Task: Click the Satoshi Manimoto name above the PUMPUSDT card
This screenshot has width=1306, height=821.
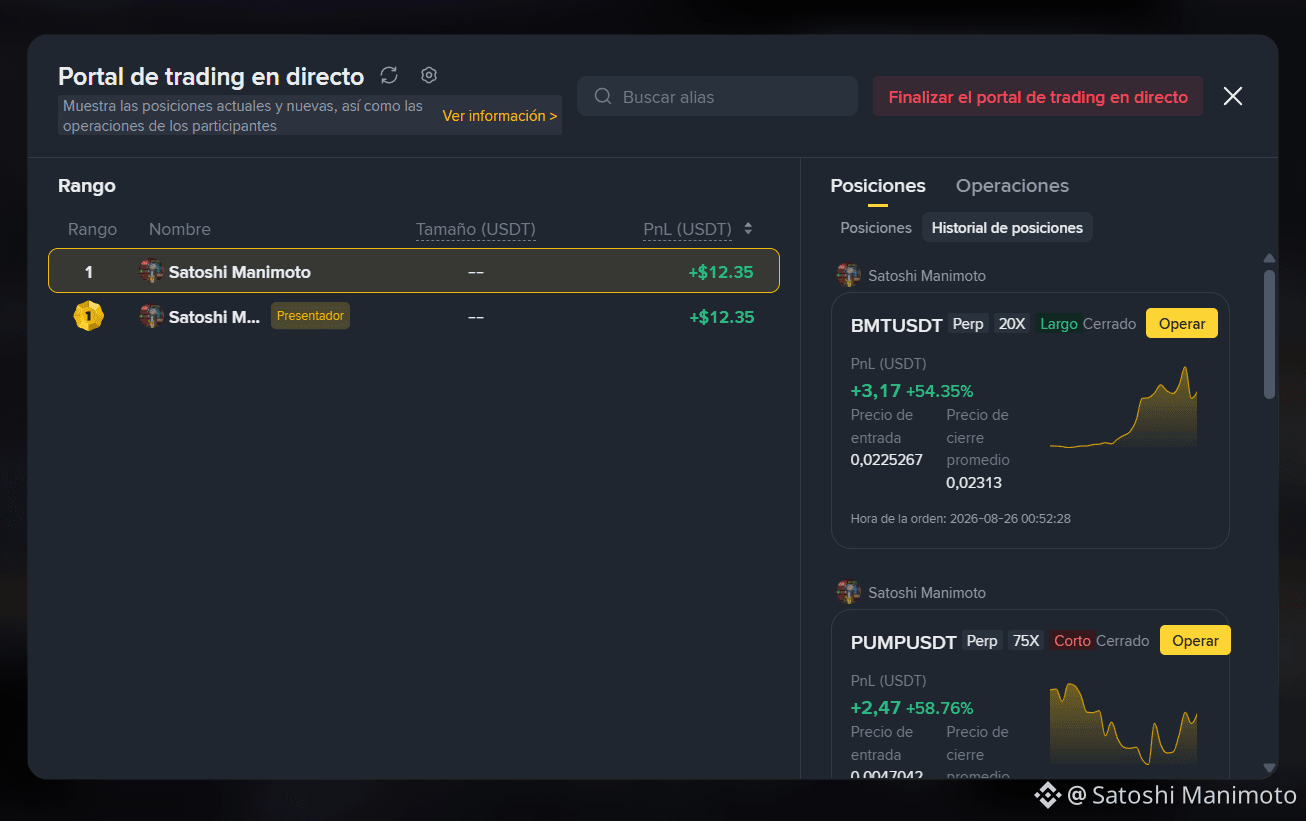Action: pos(927,593)
